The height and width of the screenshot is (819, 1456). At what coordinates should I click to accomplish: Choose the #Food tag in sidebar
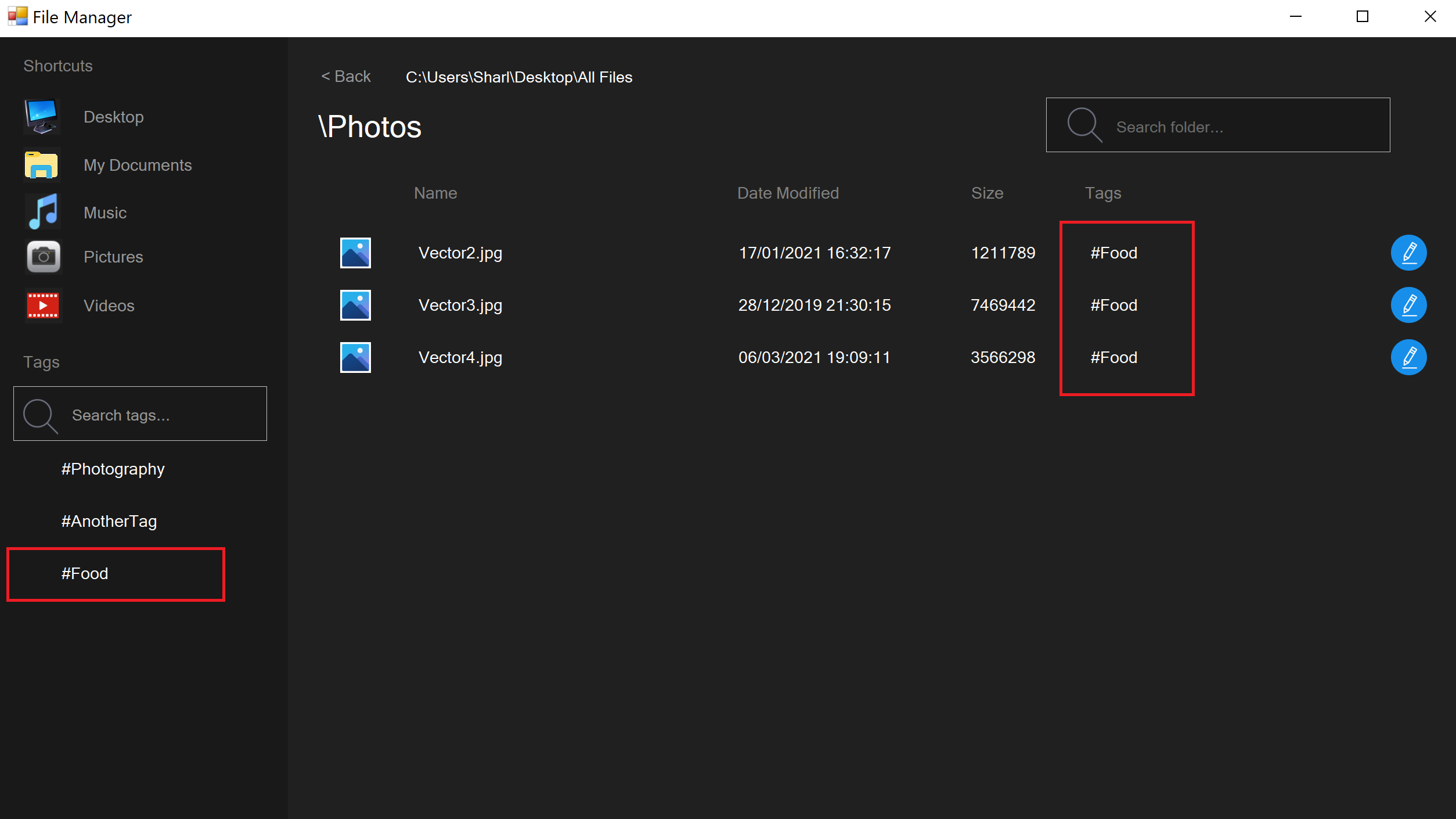coord(85,573)
